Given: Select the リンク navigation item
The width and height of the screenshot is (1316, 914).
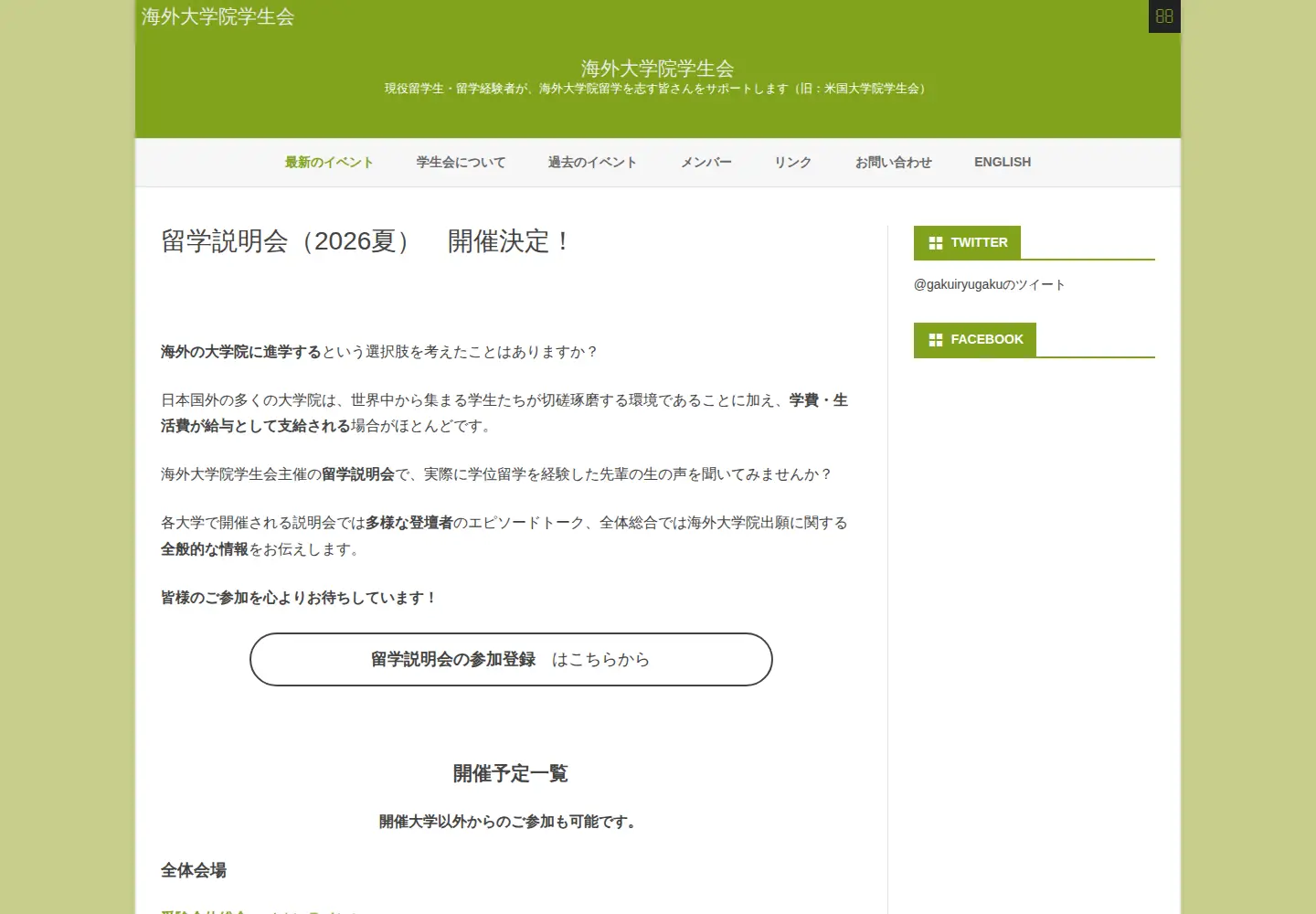Looking at the screenshot, I should tap(793, 163).
